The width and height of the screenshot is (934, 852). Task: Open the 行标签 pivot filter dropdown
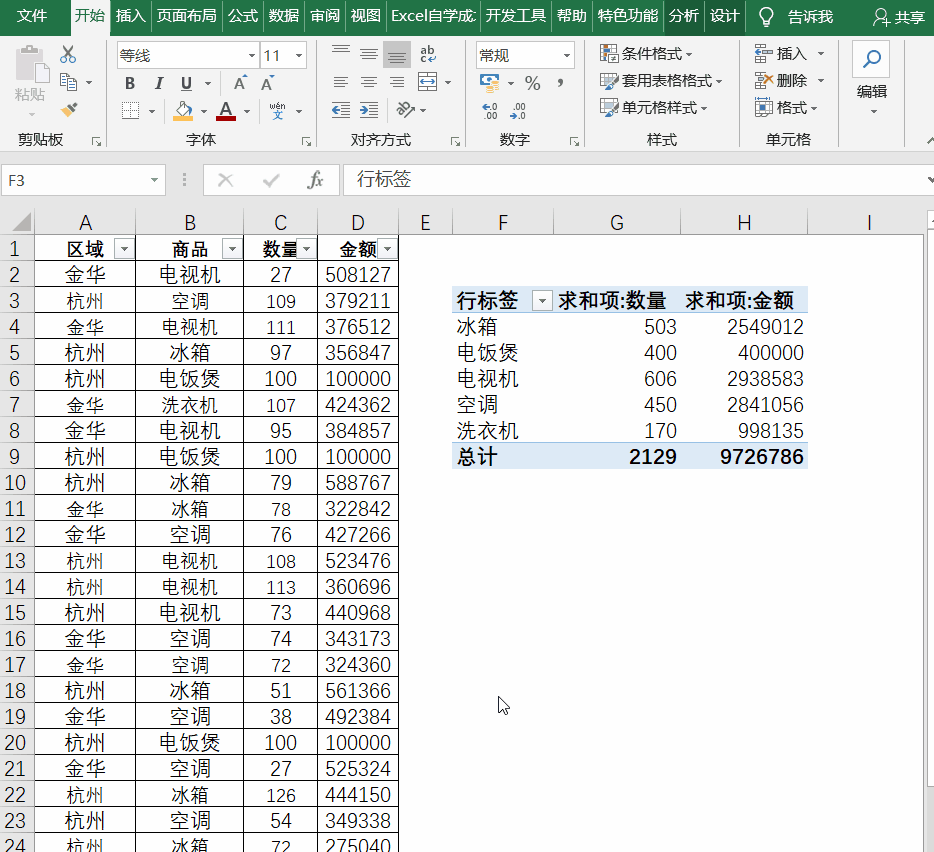click(542, 300)
